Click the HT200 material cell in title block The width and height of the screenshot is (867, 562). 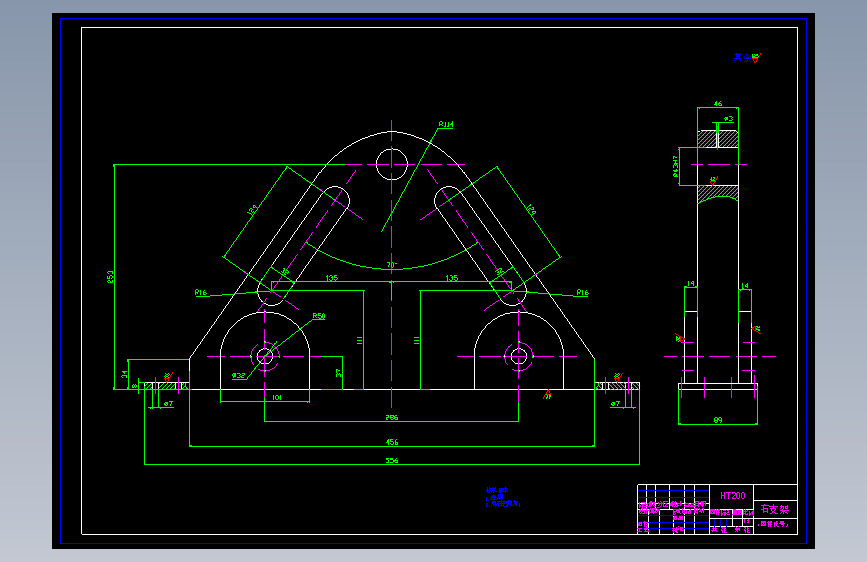pyautogui.click(x=732, y=496)
